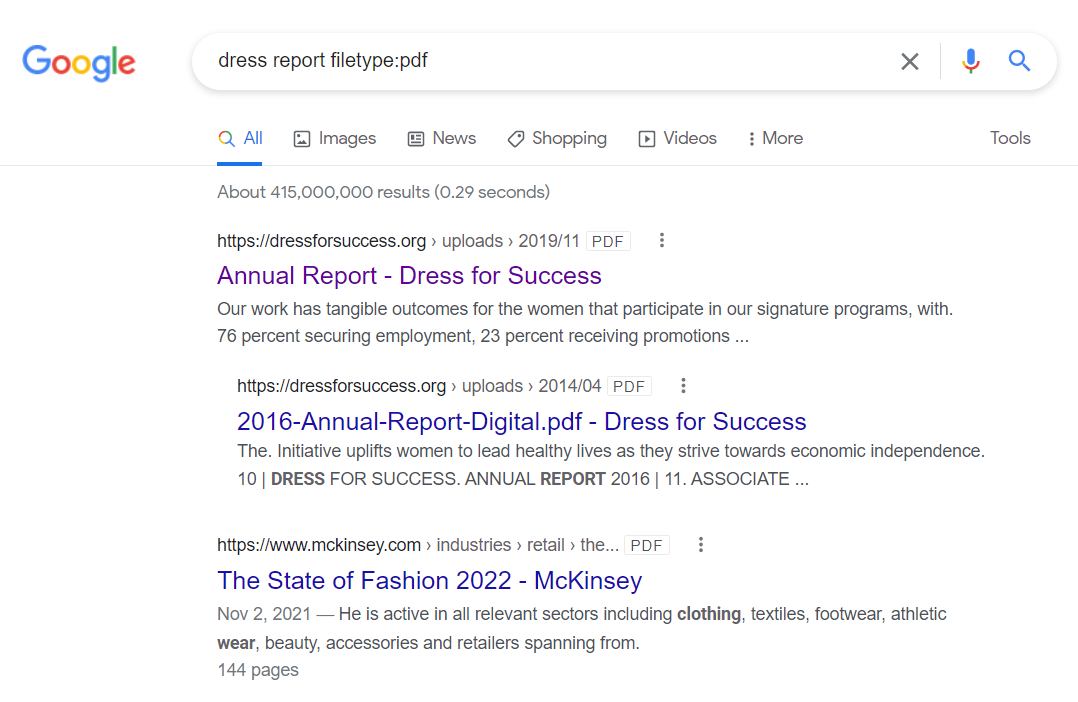
Task: Click the PDF badge on 2014/04 result
Action: (x=629, y=386)
